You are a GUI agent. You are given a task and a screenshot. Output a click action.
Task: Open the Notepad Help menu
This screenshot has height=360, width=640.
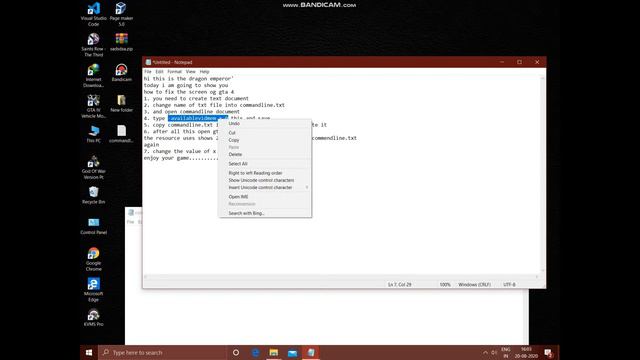tap(204, 71)
